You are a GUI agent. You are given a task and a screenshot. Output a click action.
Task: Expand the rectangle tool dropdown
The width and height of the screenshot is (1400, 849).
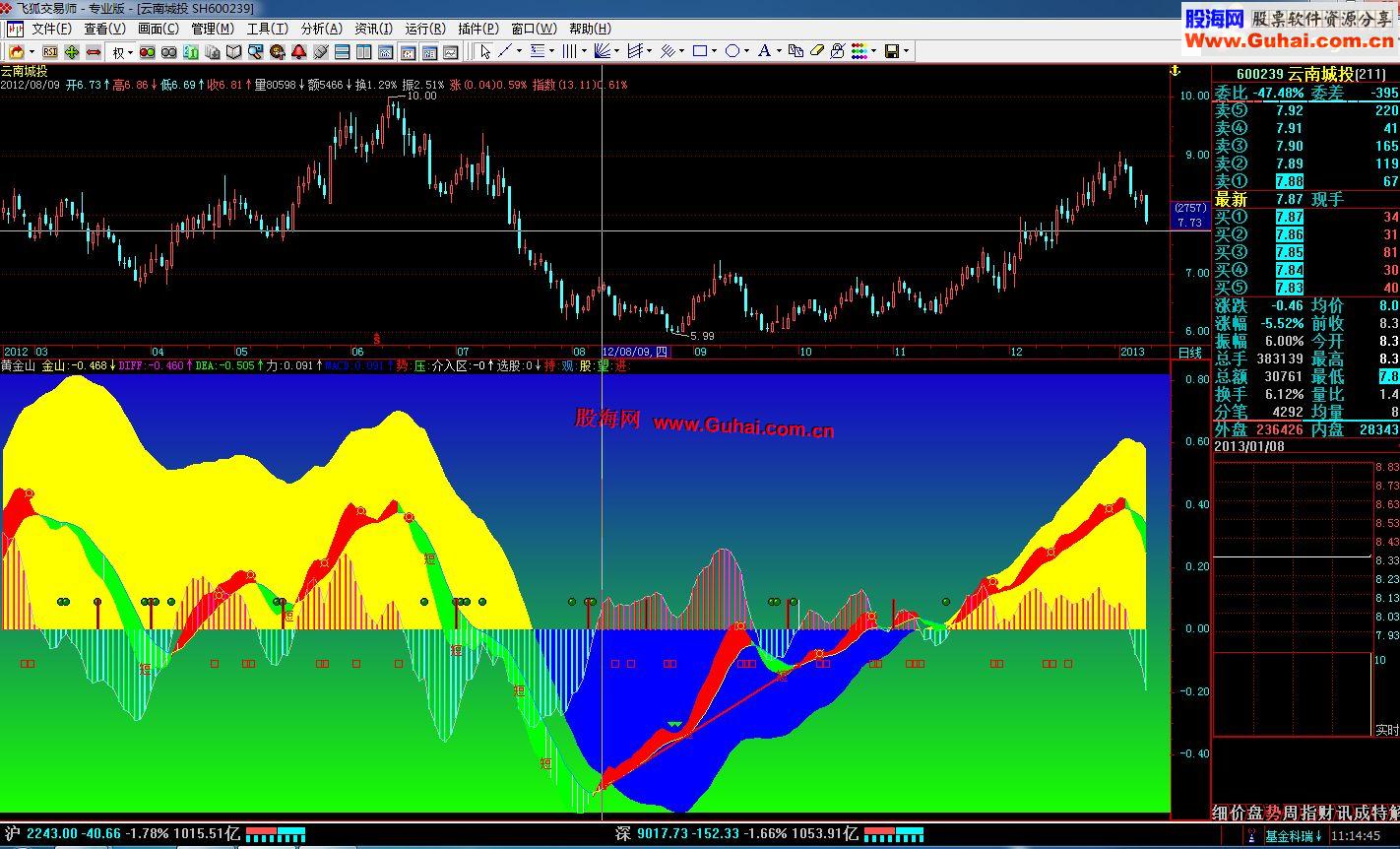(714, 51)
